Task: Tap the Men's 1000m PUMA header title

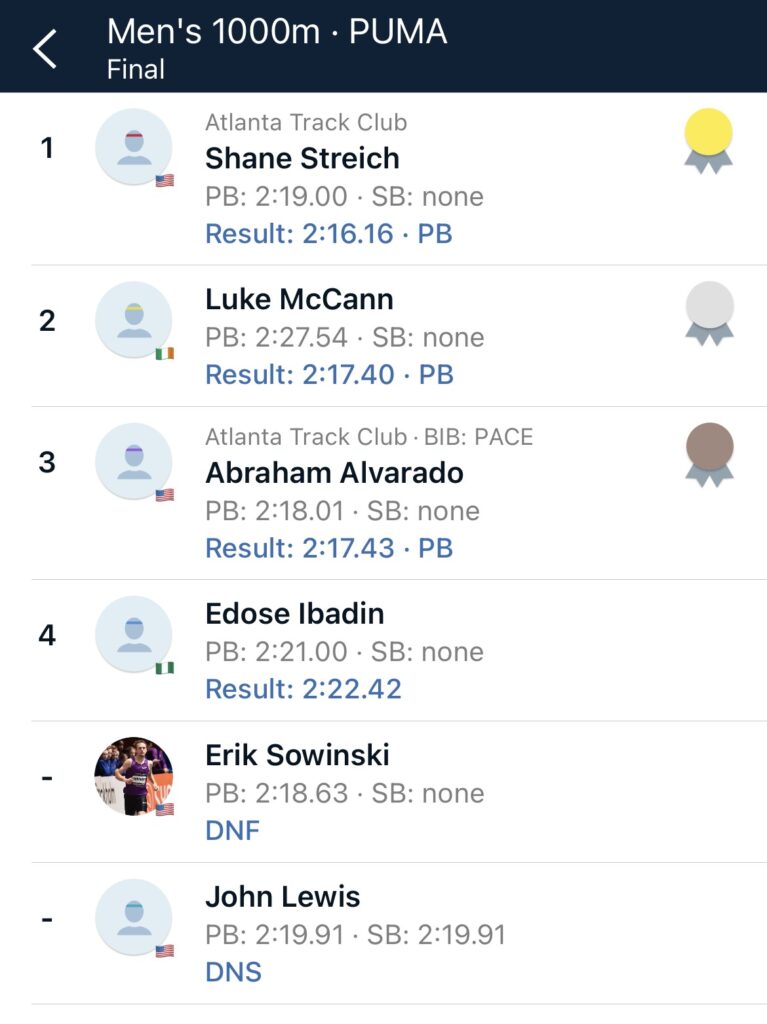Action: [277, 32]
